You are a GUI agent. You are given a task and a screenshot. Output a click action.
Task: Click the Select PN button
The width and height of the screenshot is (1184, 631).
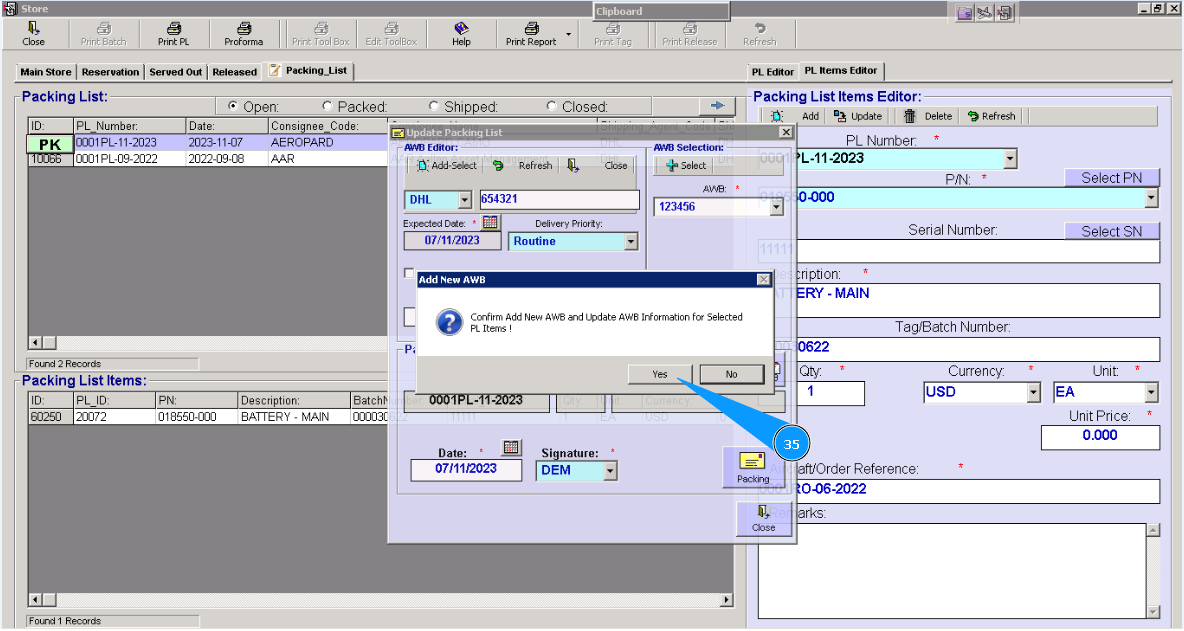click(1112, 178)
